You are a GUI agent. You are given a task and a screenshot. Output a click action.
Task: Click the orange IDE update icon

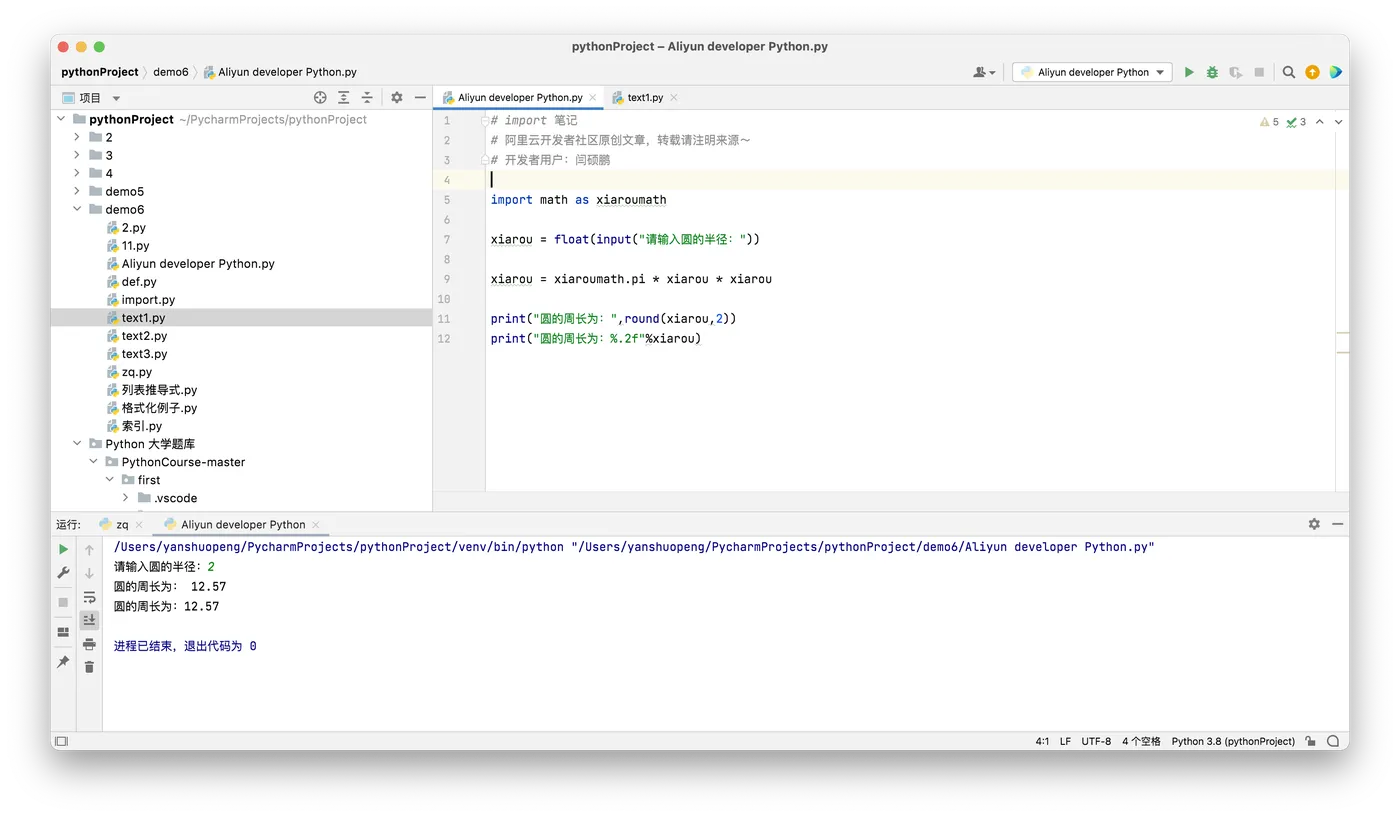click(x=1312, y=72)
